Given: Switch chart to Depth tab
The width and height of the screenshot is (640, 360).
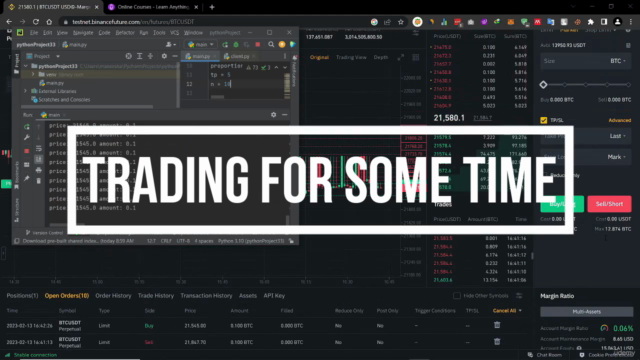Looking at the screenshot, I should (x=380, y=58).
